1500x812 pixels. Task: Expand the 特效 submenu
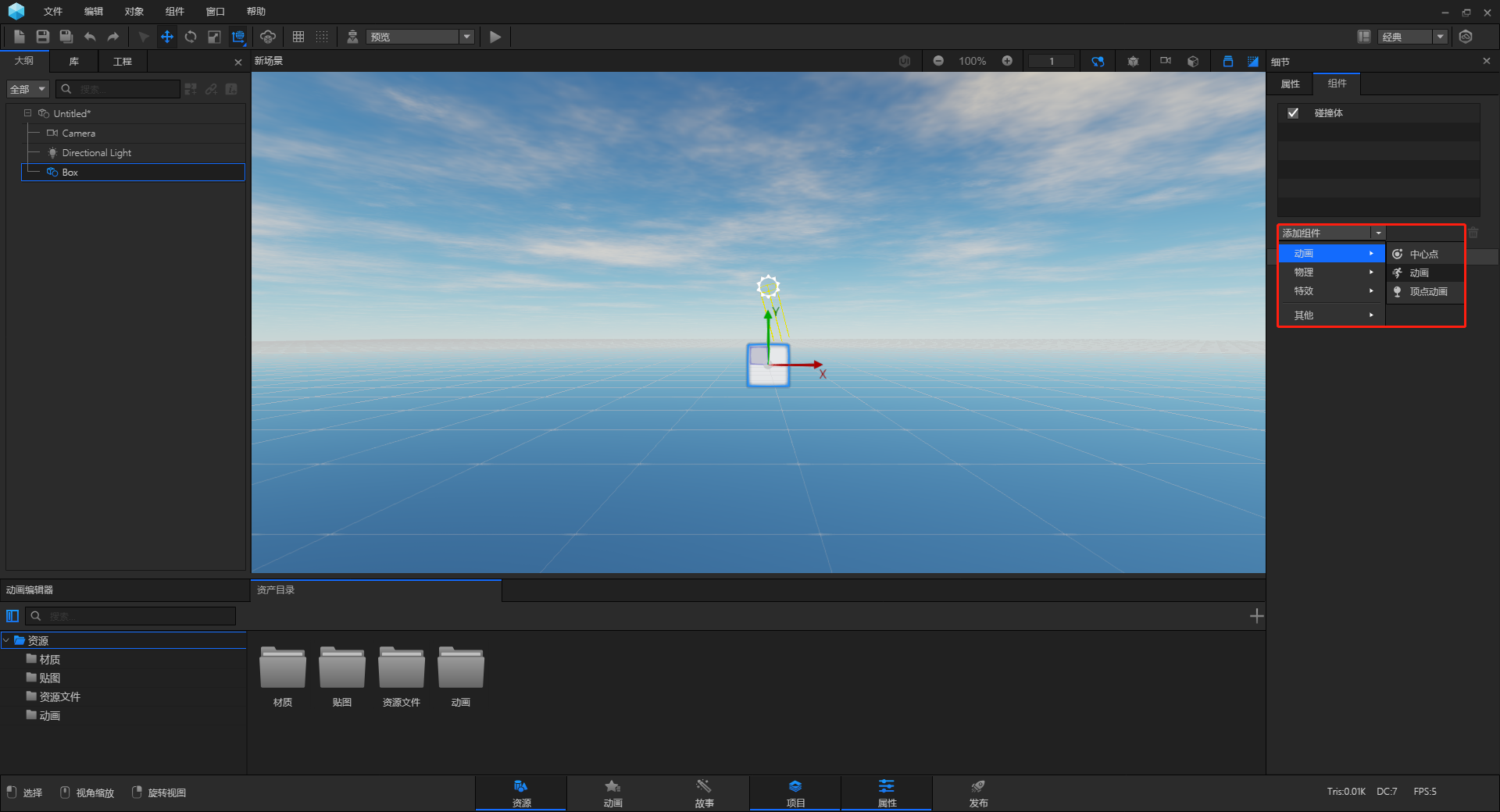pos(1332,290)
